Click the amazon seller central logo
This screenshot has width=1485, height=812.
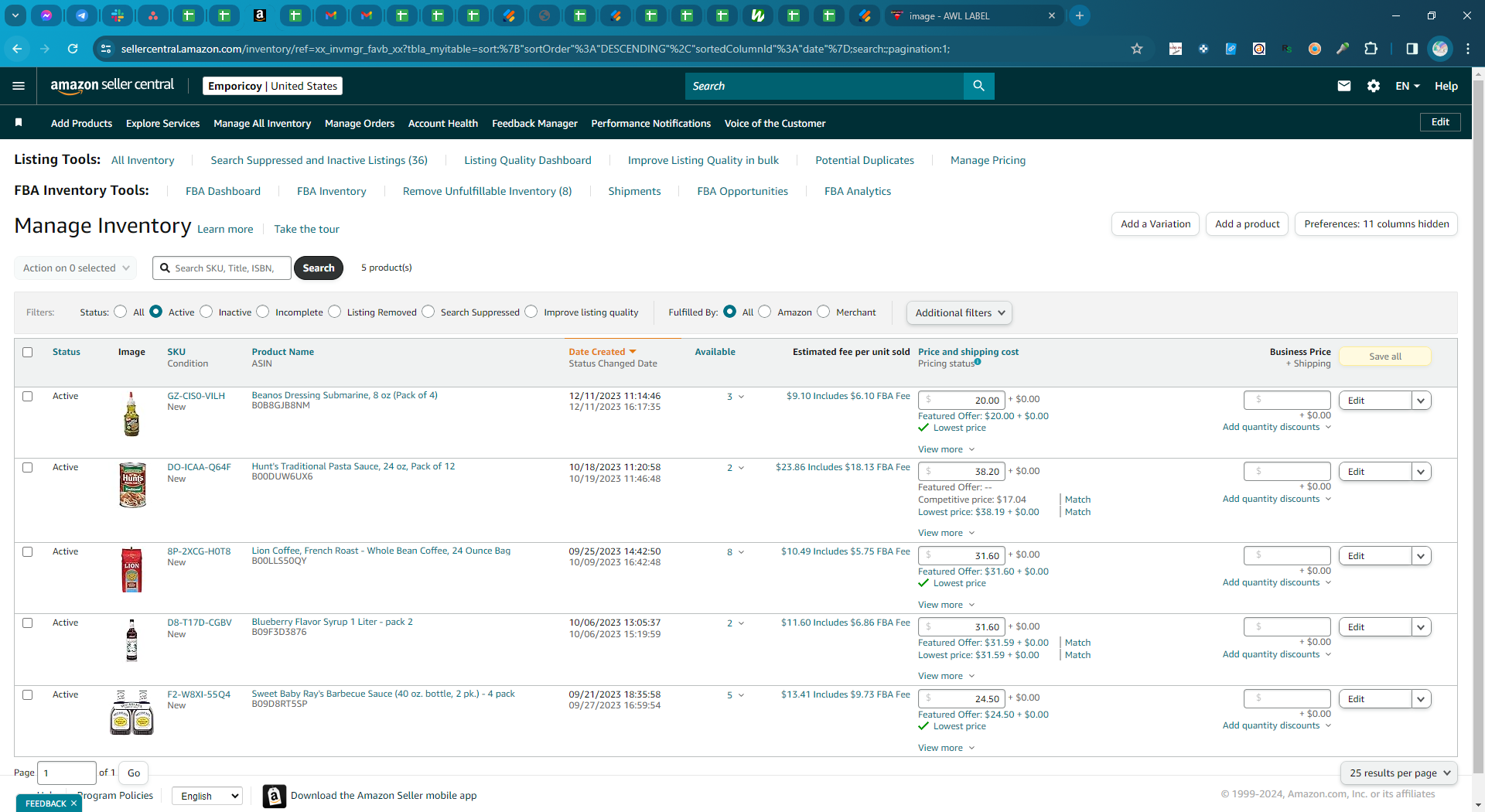[x=112, y=86]
